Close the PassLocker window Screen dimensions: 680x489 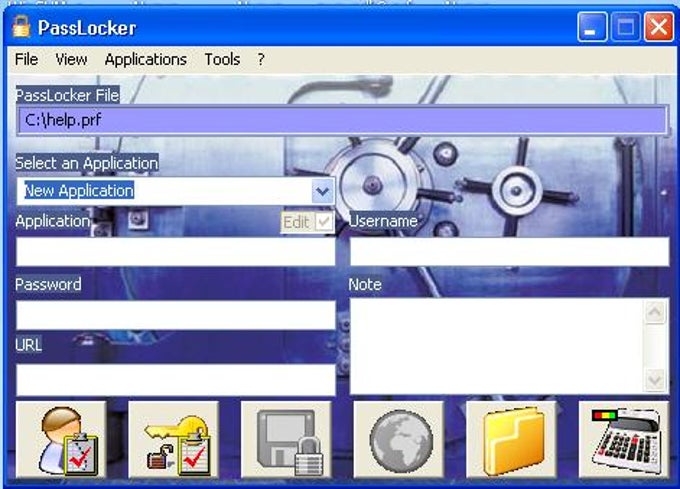tap(659, 27)
